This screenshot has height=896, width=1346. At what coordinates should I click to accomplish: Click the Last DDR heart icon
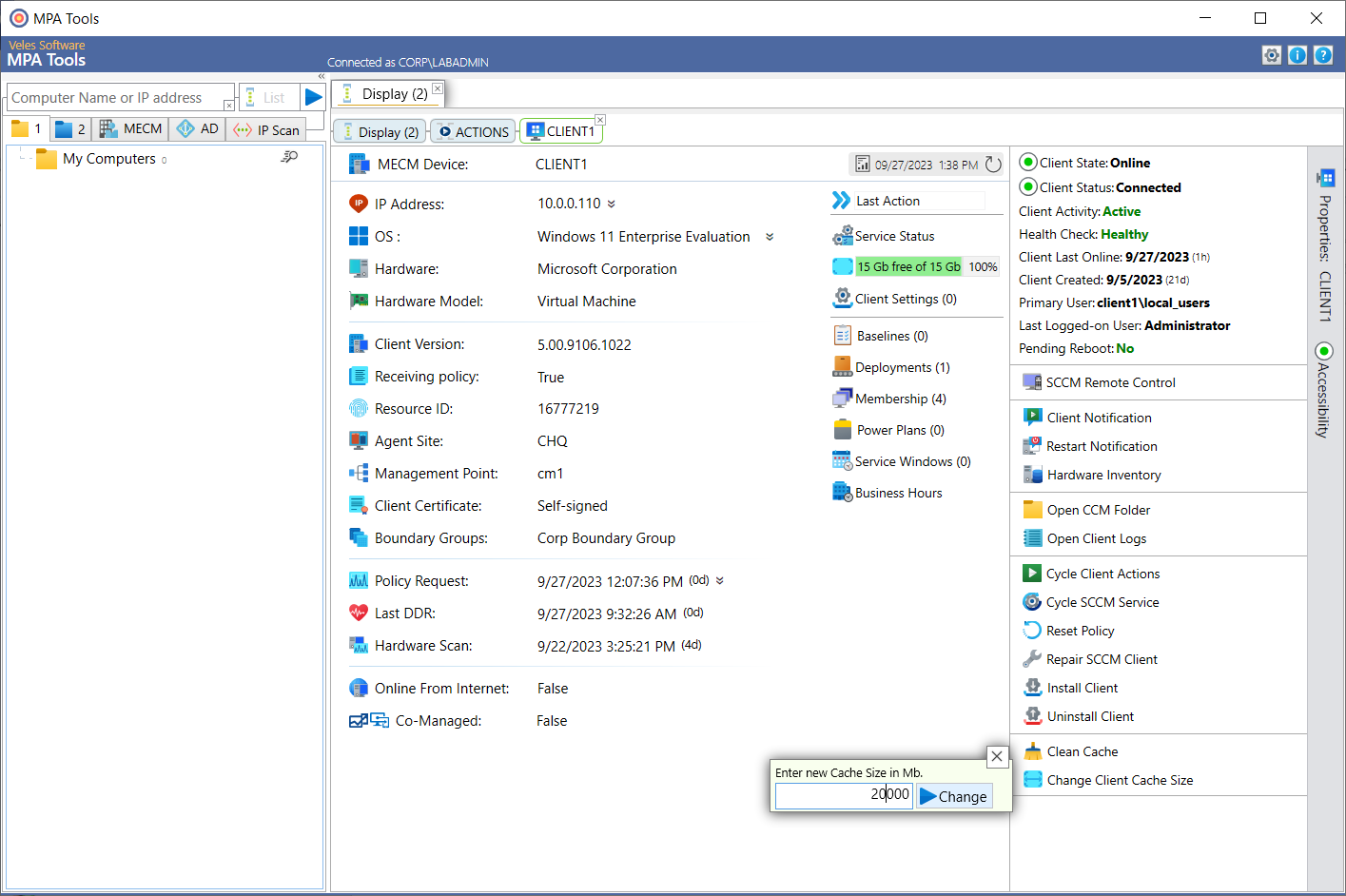pyautogui.click(x=359, y=613)
